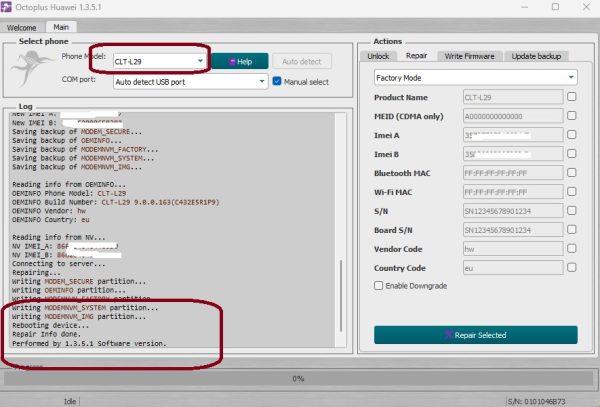Screen dimensions: 600x407
Task: Click the 'OEMINFO Country: eu' log line
Action: click(51, 220)
